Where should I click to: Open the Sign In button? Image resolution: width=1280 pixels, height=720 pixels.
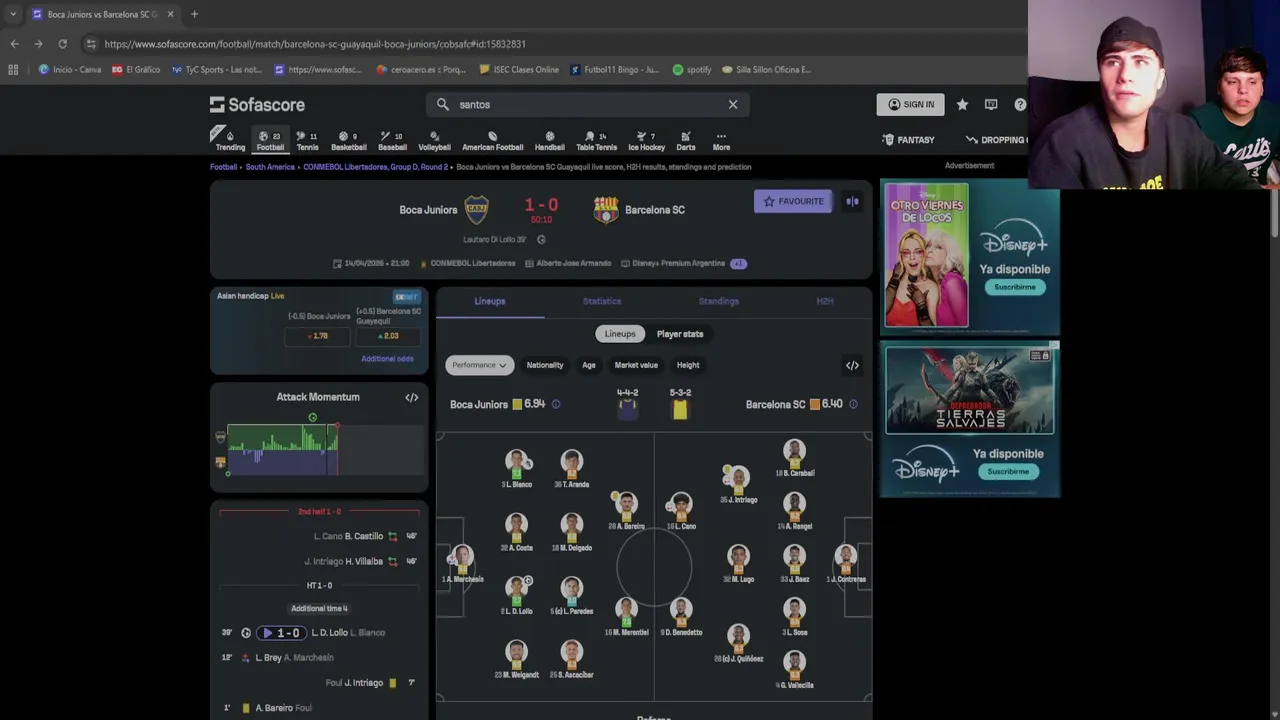pos(911,104)
